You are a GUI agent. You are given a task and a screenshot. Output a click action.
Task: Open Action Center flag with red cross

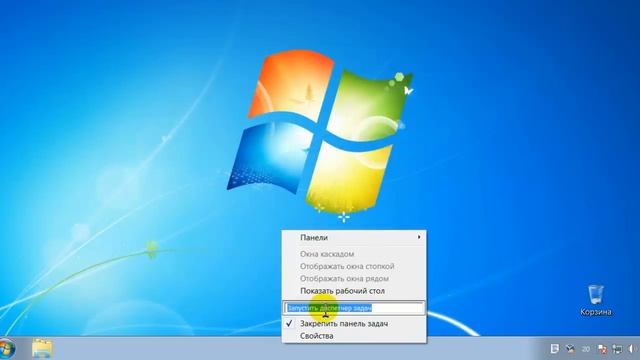click(602, 349)
